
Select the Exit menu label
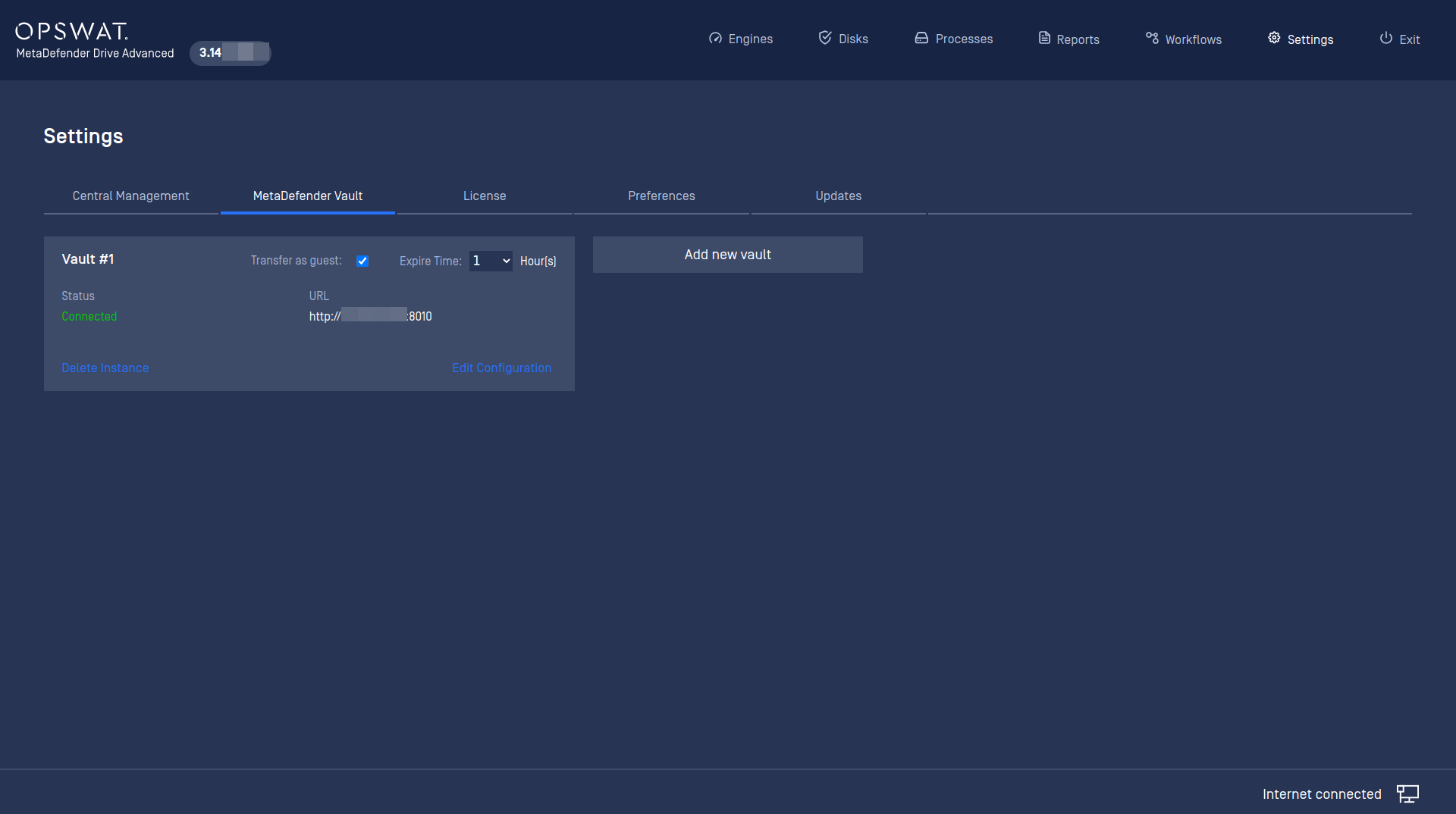point(1409,39)
